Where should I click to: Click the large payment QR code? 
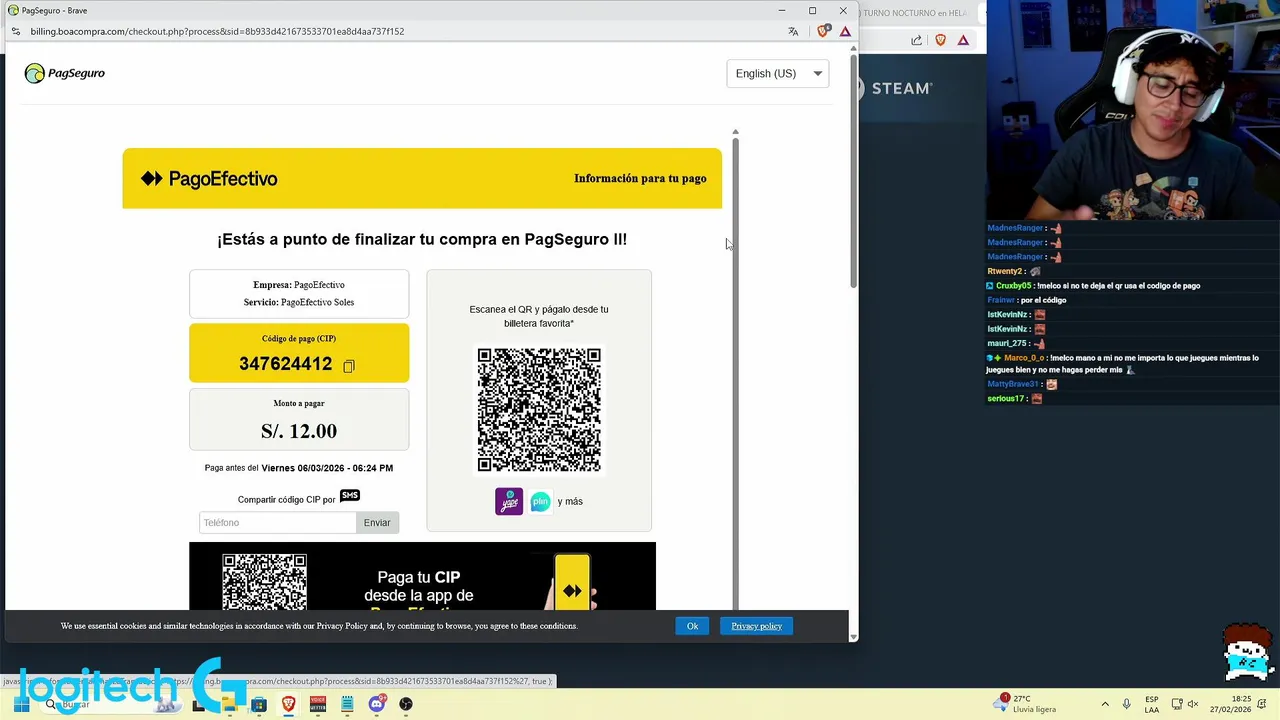point(539,410)
